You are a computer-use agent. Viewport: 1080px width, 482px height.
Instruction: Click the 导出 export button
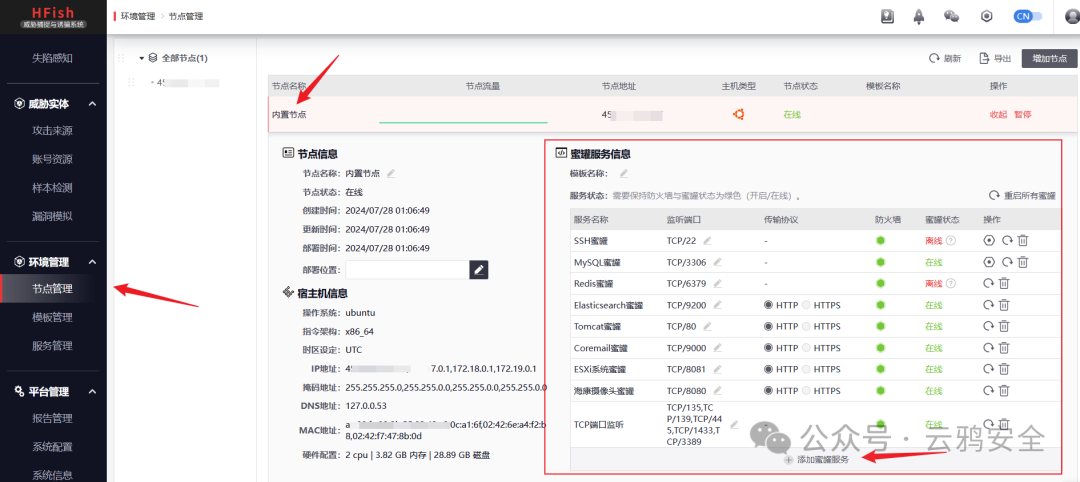[x=995, y=59]
